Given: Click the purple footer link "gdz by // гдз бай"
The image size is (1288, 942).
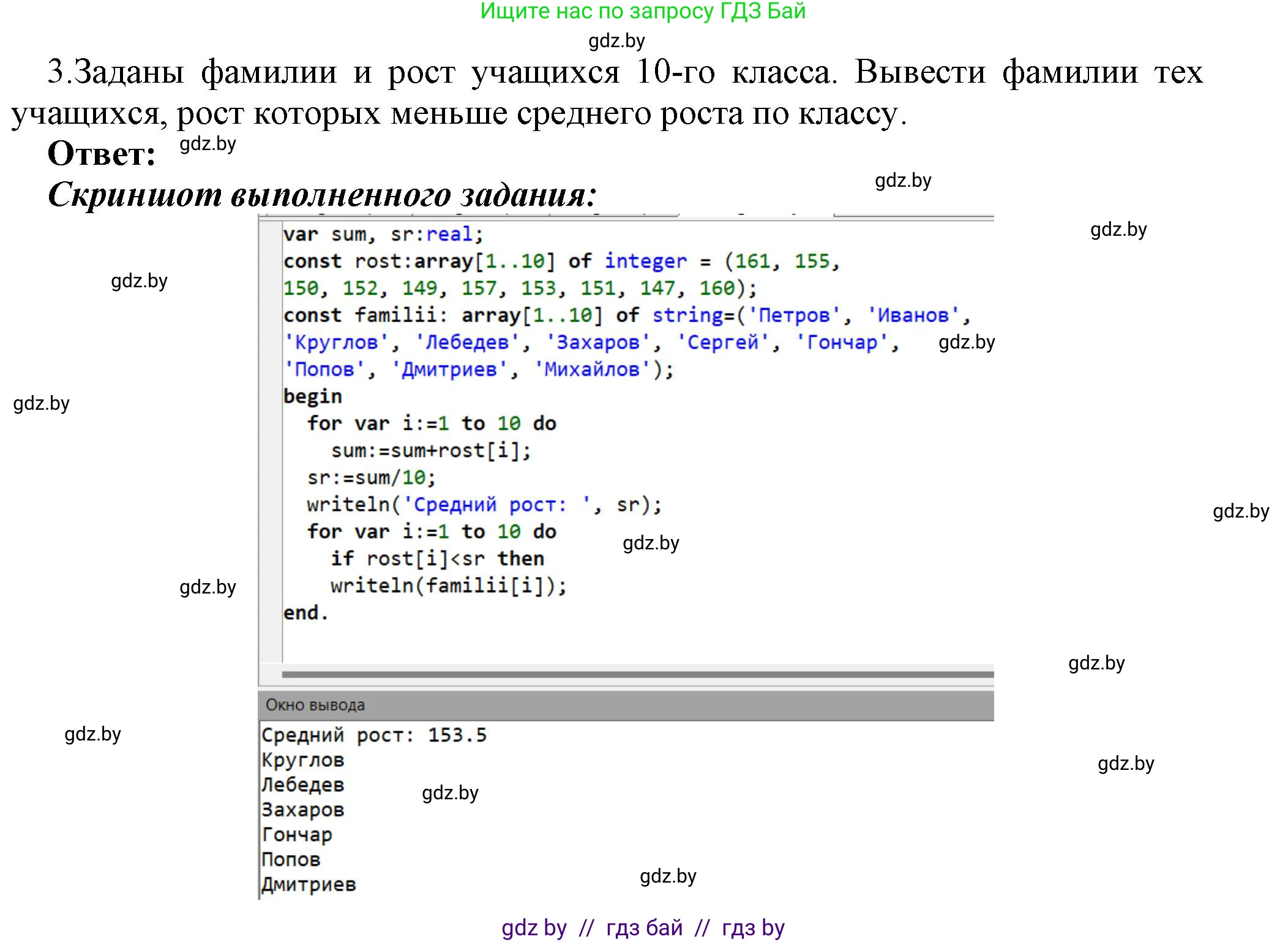Looking at the screenshot, I should point(643,927).
